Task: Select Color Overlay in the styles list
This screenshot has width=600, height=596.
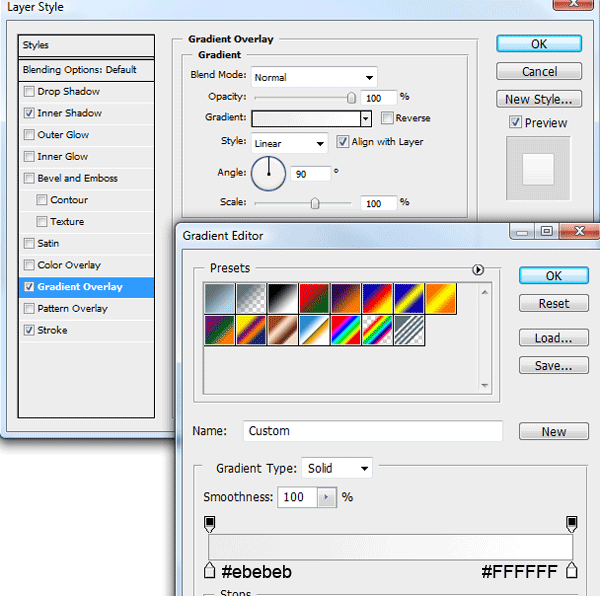Action: [69, 265]
